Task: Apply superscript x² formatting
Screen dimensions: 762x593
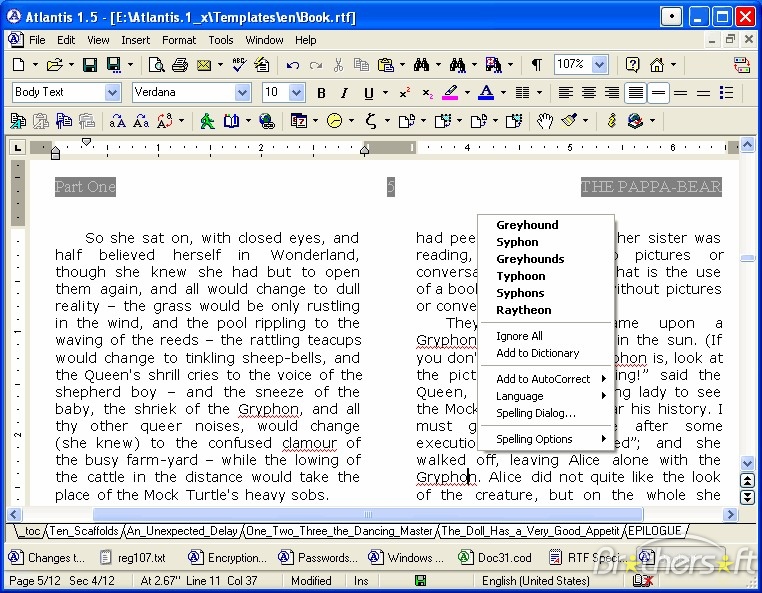Action: click(x=405, y=92)
